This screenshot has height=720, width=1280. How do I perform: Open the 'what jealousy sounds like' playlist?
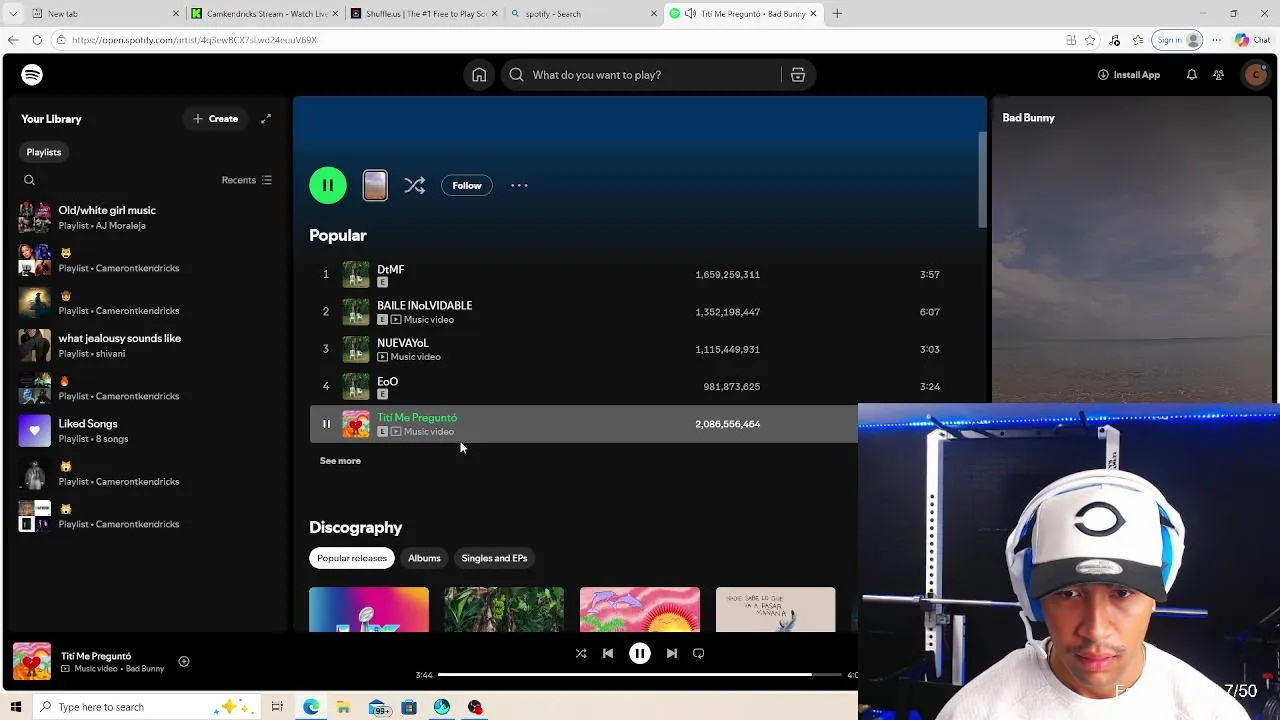pyautogui.click(x=145, y=345)
